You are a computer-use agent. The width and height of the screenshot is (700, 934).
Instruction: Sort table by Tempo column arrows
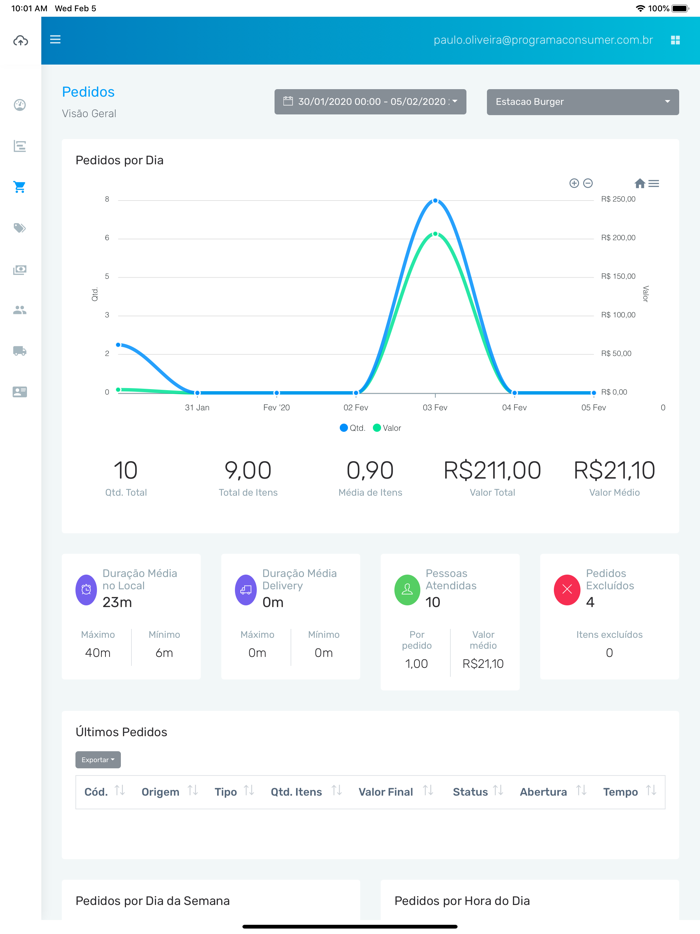pyautogui.click(x=651, y=790)
